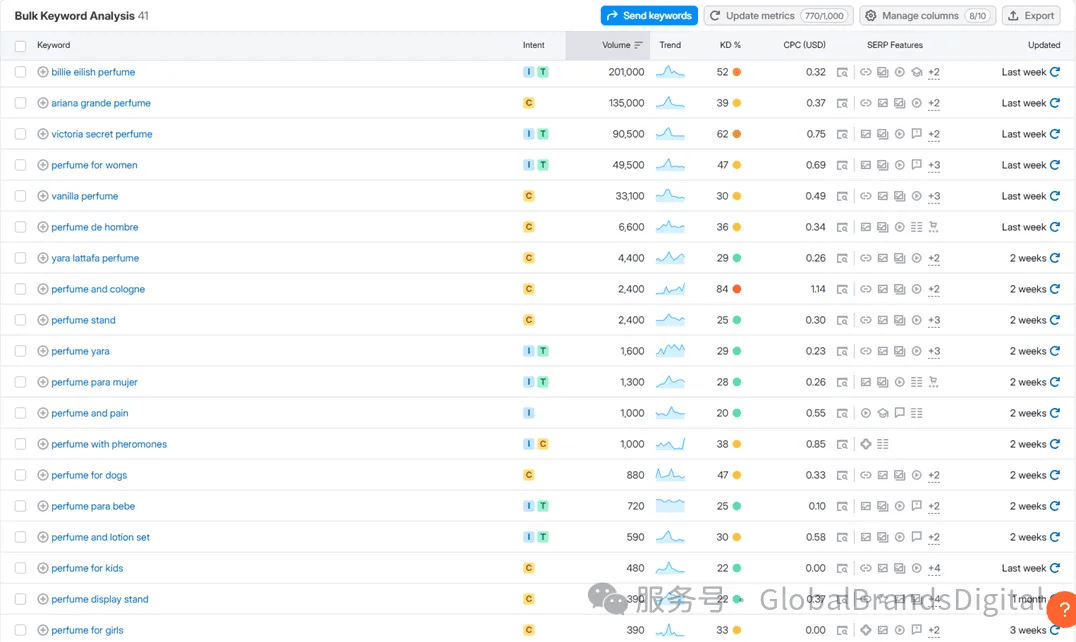View SERP icon for perfume and pain
Viewport: 1076px width, 642px height.
[842, 413]
